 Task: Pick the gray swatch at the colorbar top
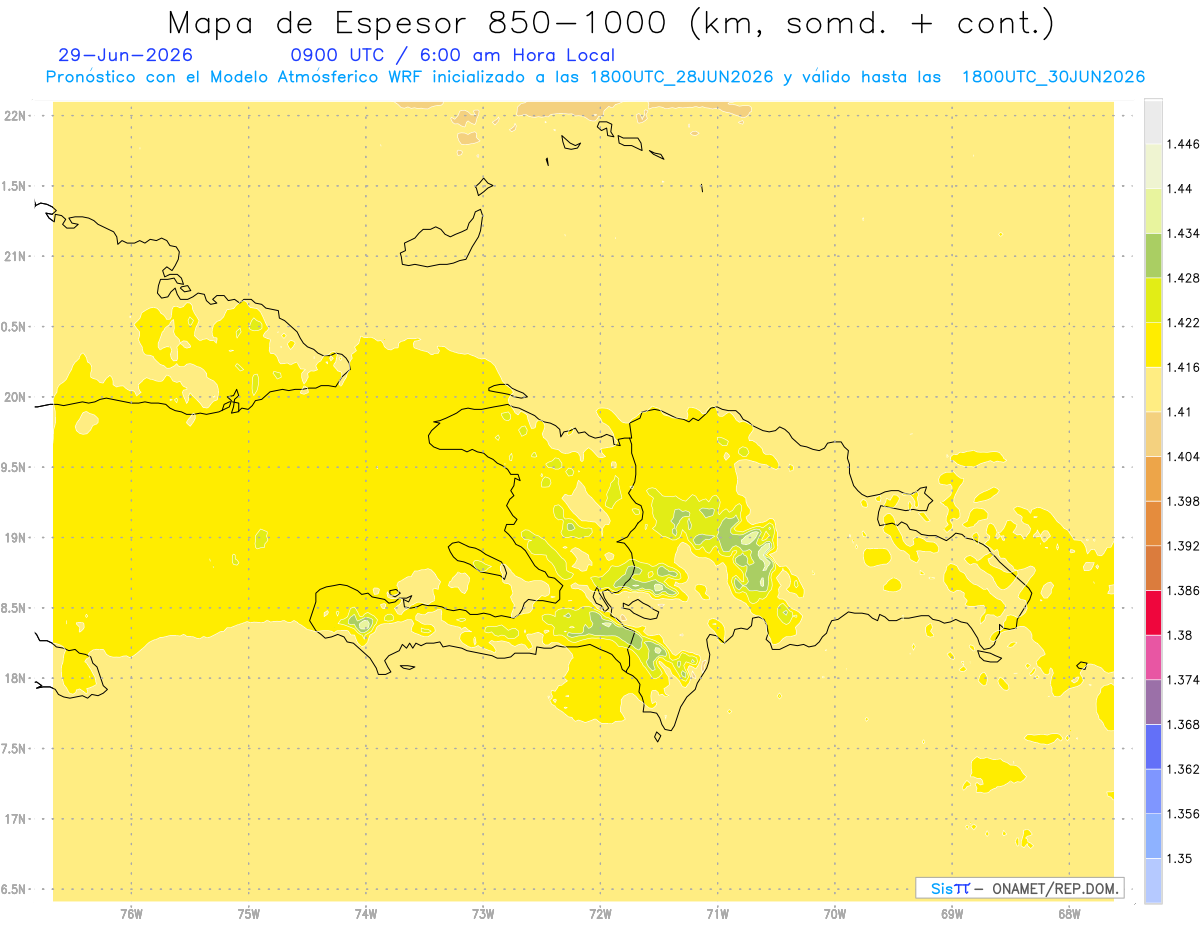point(1153,122)
